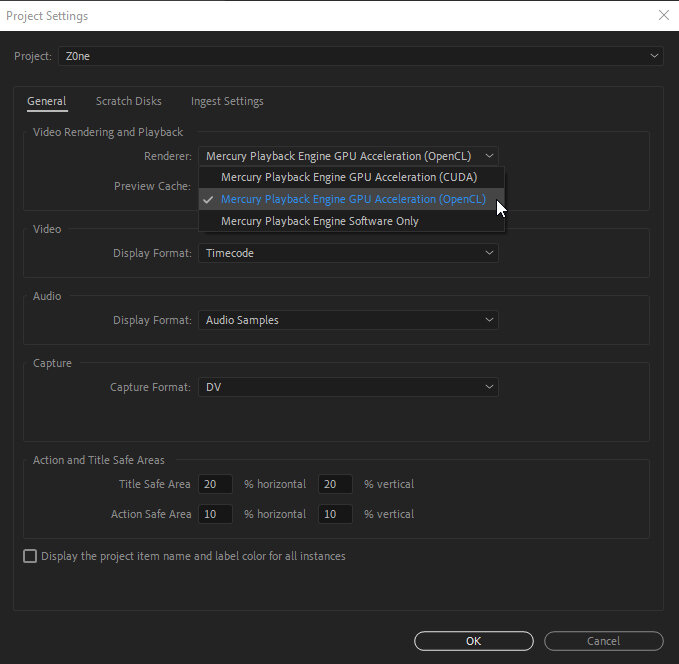The height and width of the screenshot is (664, 679).
Task: Select Mercury Playback Engine GPU Acceleration (CUDA)
Action: 351,177
